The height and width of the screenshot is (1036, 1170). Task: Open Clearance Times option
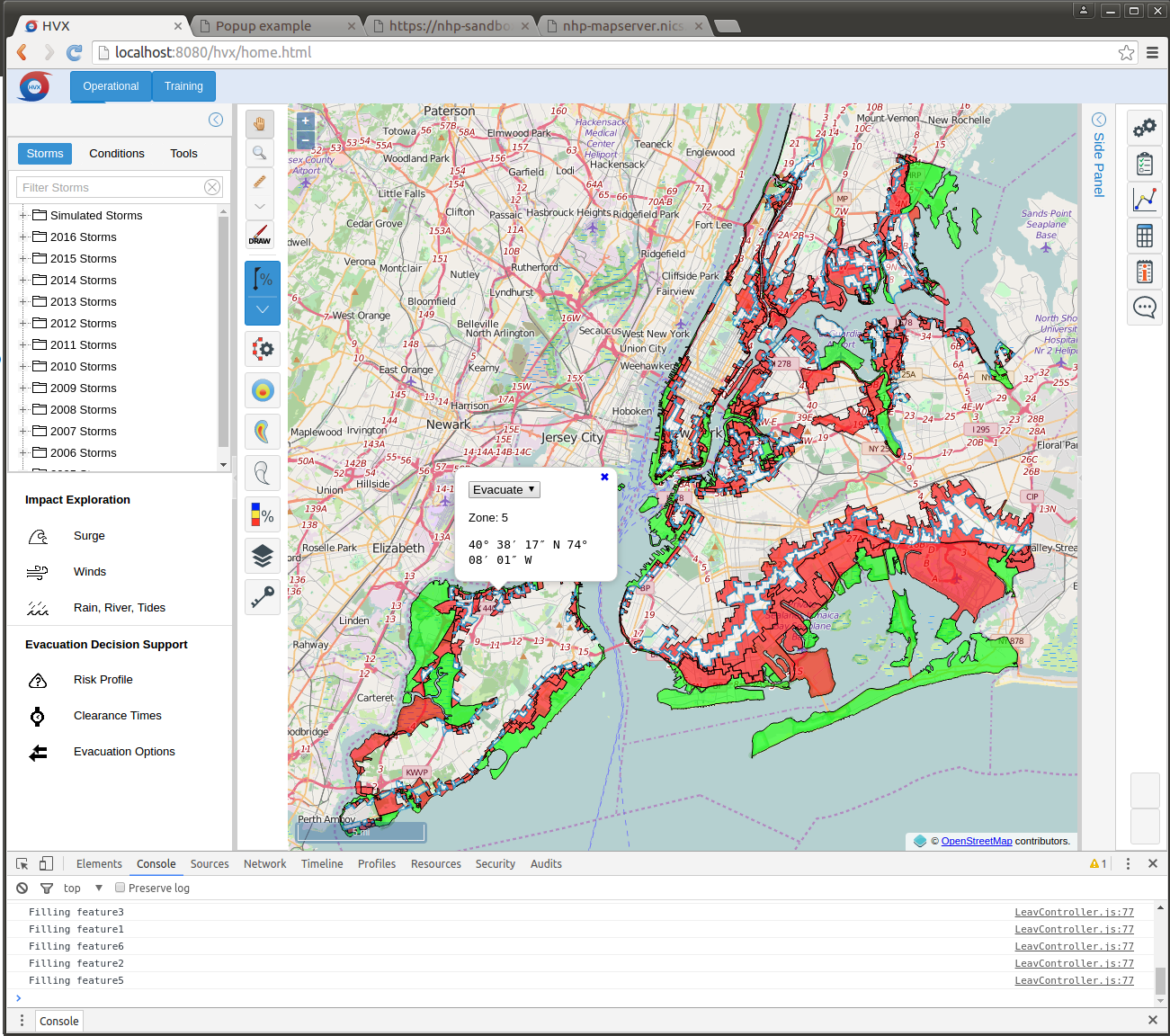tap(117, 716)
